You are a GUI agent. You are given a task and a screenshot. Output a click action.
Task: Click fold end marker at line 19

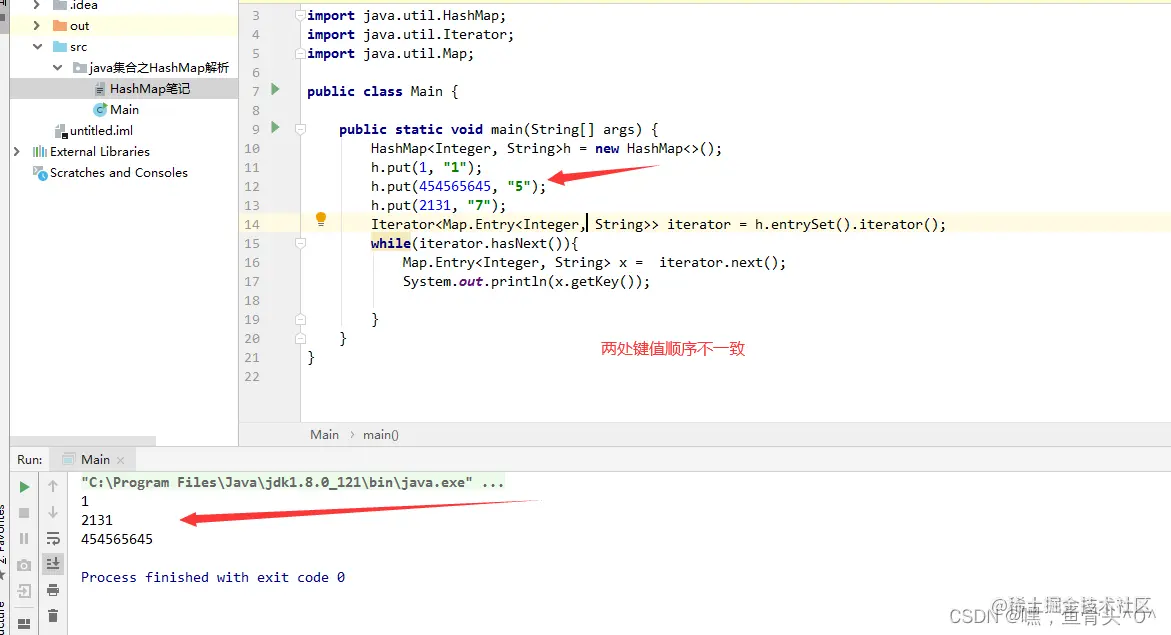point(300,320)
